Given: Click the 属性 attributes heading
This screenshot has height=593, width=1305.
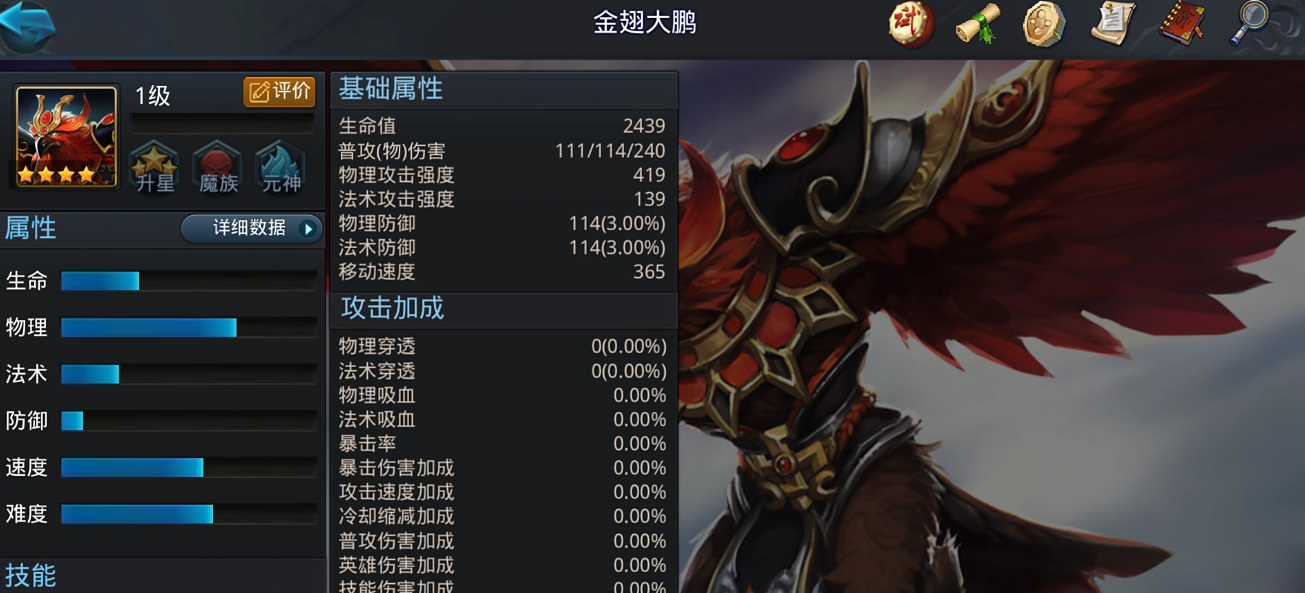Looking at the screenshot, I should coord(31,228).
